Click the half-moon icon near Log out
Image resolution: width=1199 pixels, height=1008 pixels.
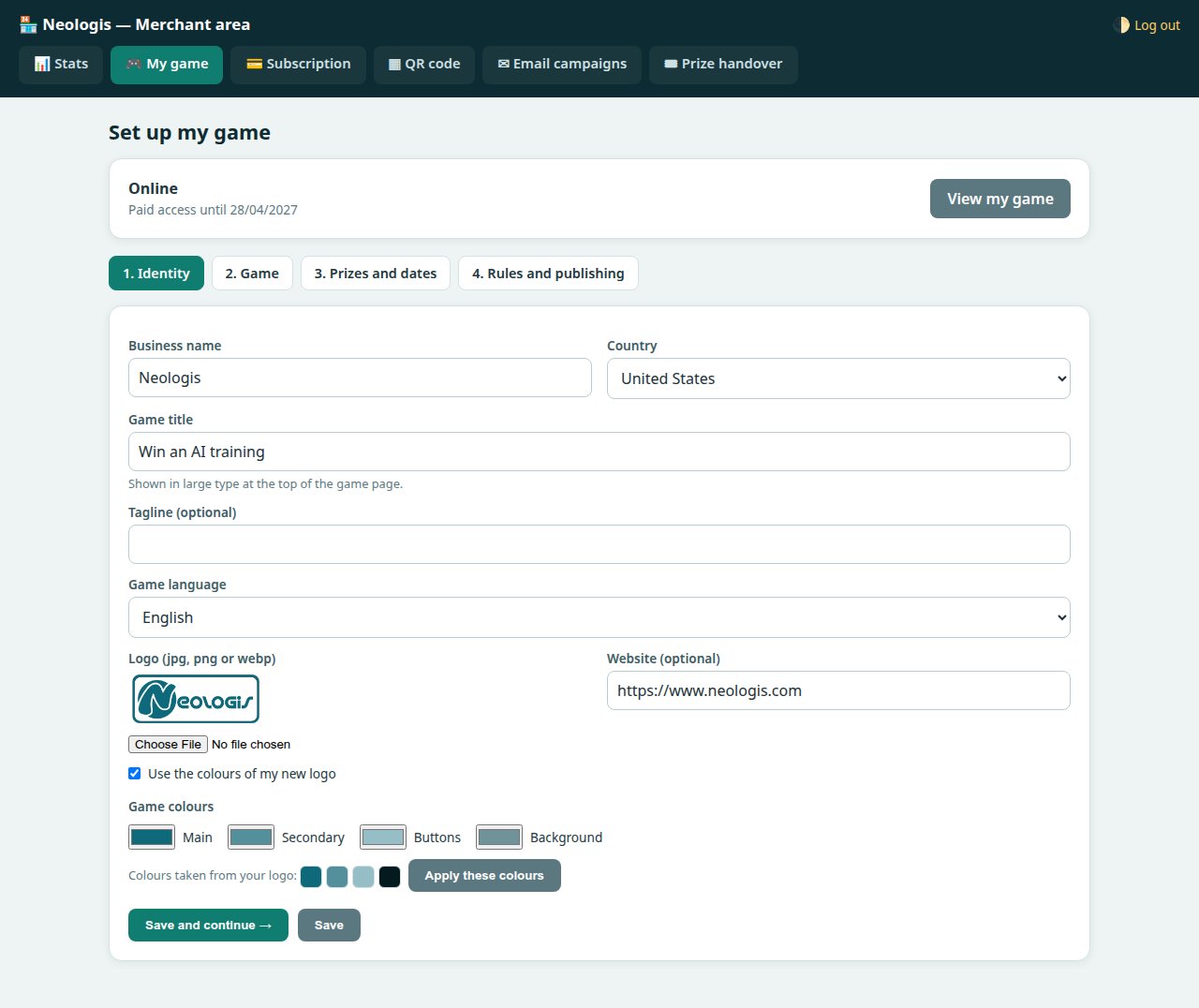pos(1121,25)
